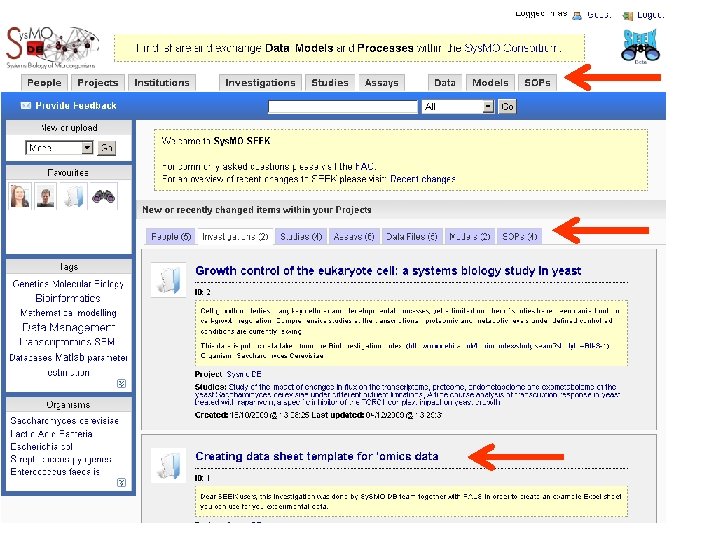
Task: Switch to the Data Files recent items tab
Action: tap(412, 236)
